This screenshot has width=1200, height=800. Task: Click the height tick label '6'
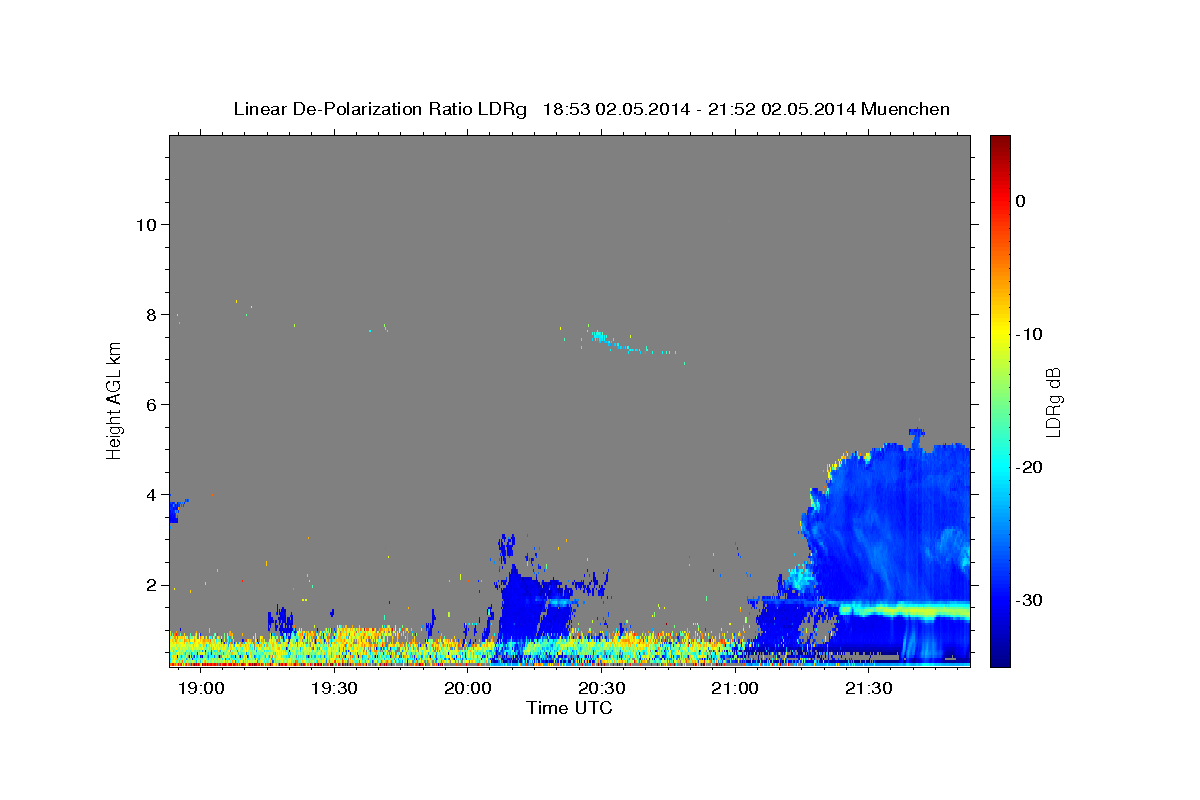149,405
